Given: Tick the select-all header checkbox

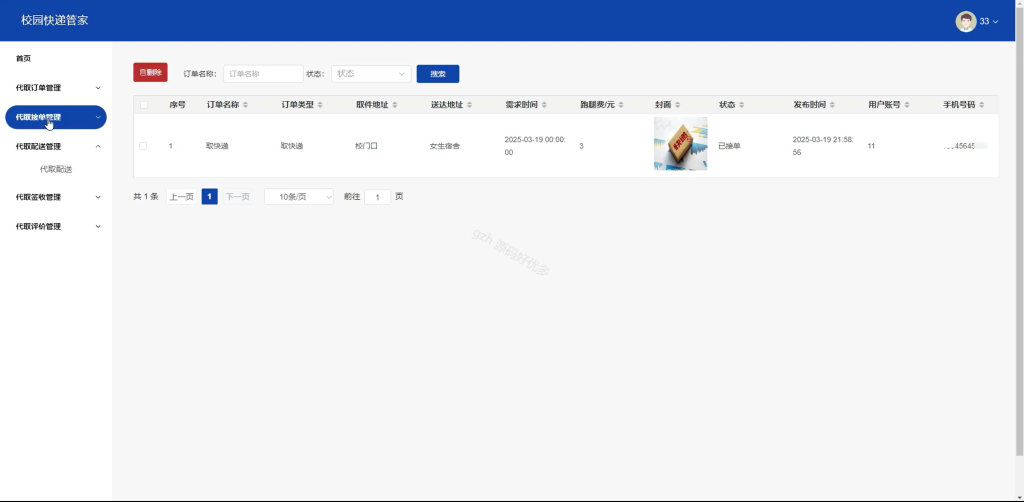Looking at the screenshot, I should coord(144,105).
